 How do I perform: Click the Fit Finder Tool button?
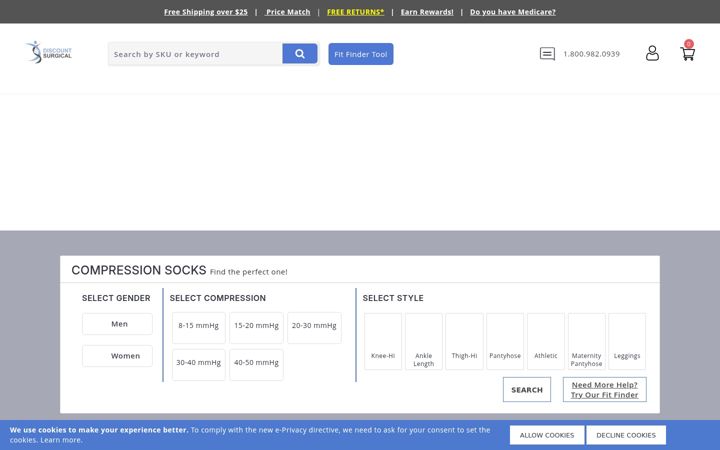coord(361,54)
